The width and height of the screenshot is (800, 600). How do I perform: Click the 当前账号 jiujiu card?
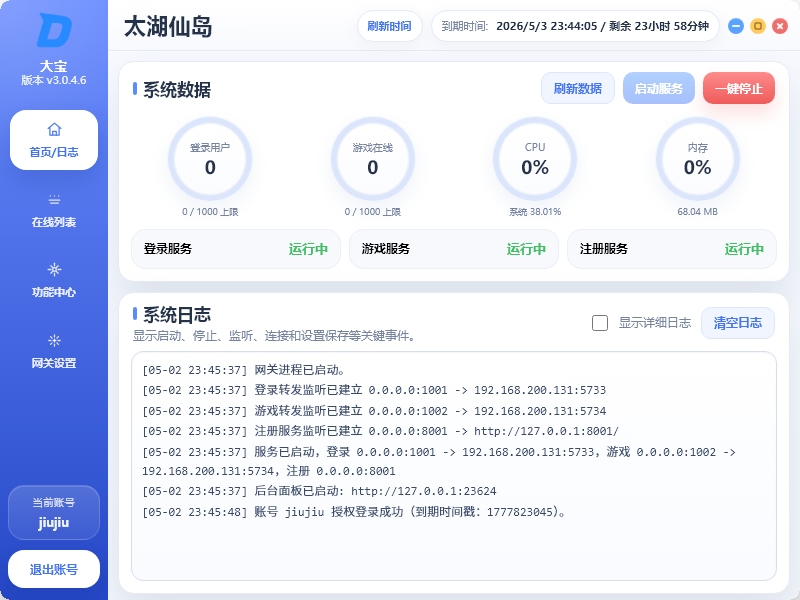click(x=54, y=513)
